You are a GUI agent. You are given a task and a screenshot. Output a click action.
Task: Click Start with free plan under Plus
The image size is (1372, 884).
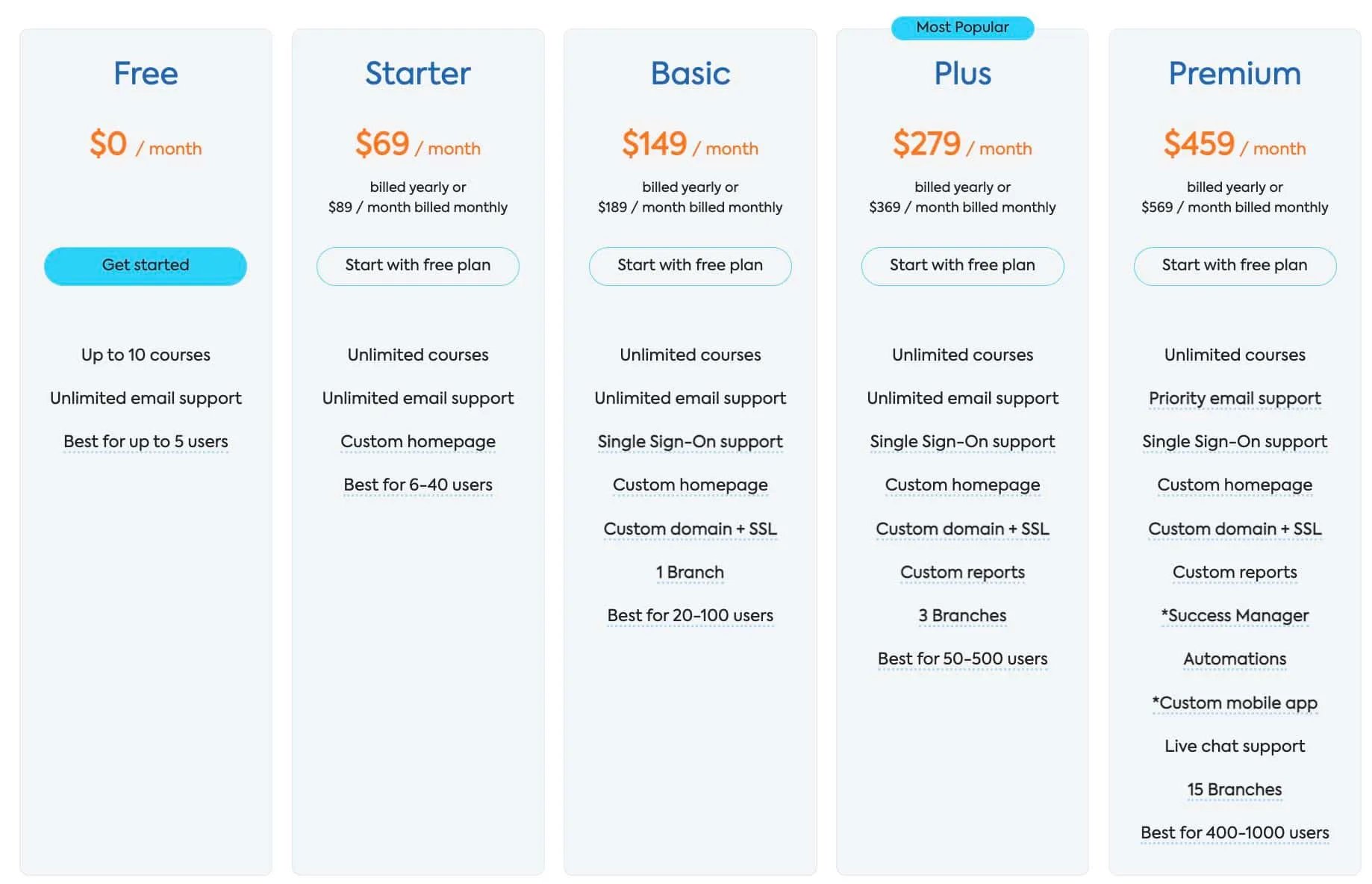[962, 266]
